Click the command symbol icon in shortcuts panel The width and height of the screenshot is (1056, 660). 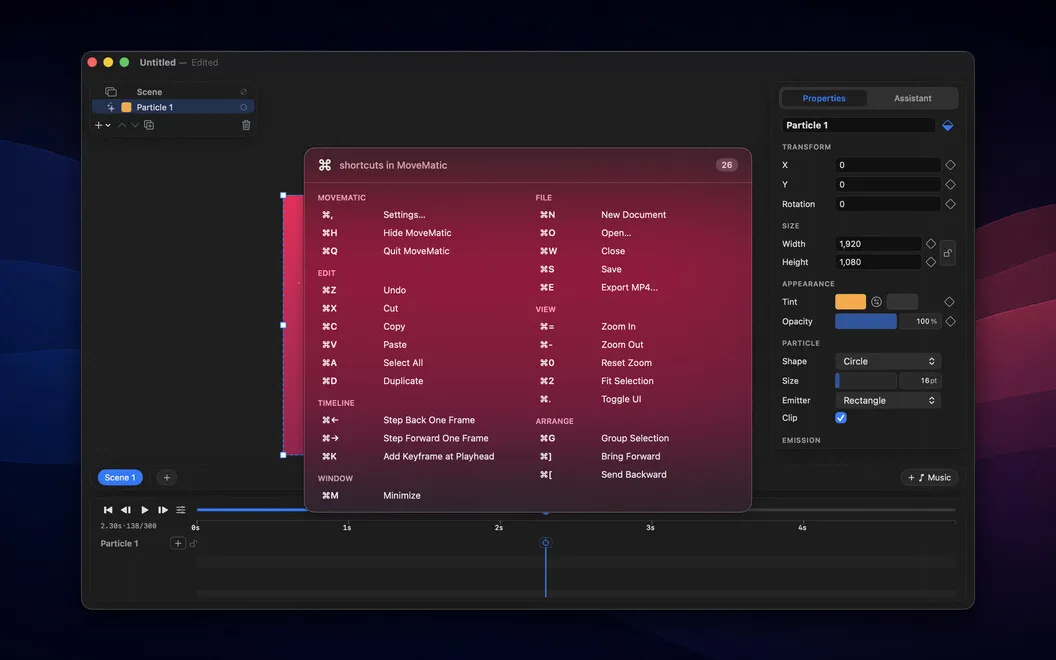click(325, 165)
